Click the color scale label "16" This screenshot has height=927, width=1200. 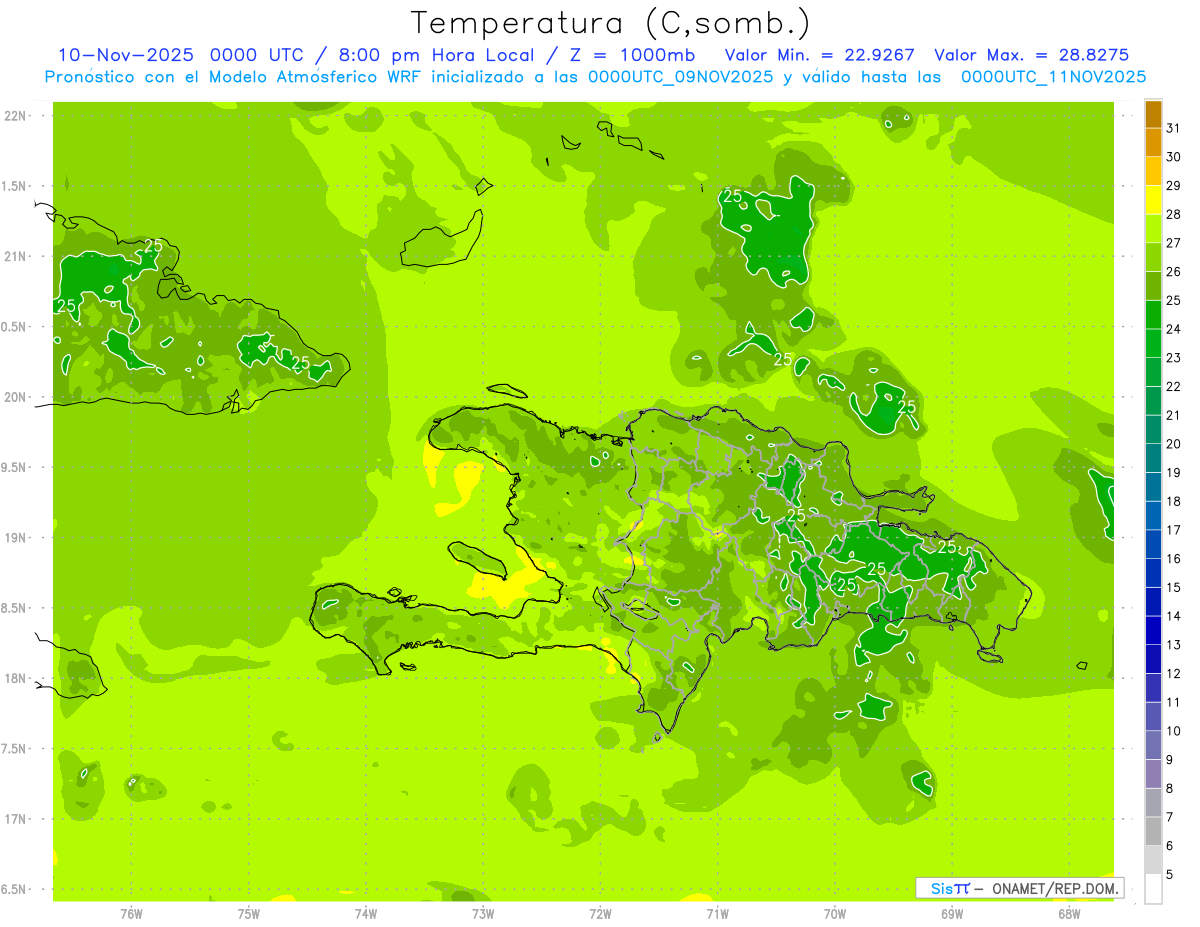pyautogui.click(x=1174, y=559)
